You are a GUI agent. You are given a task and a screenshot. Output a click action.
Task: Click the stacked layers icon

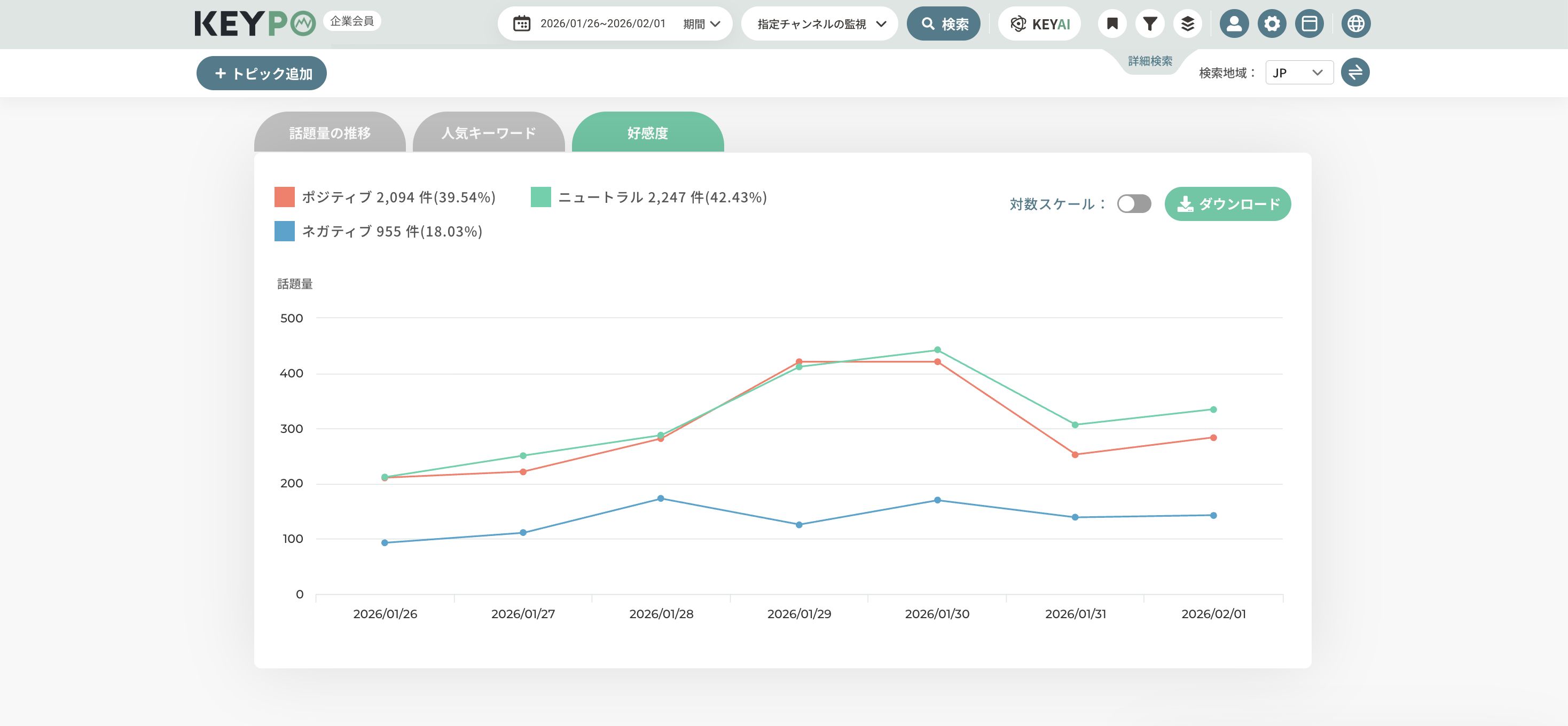coord(1187,23)
